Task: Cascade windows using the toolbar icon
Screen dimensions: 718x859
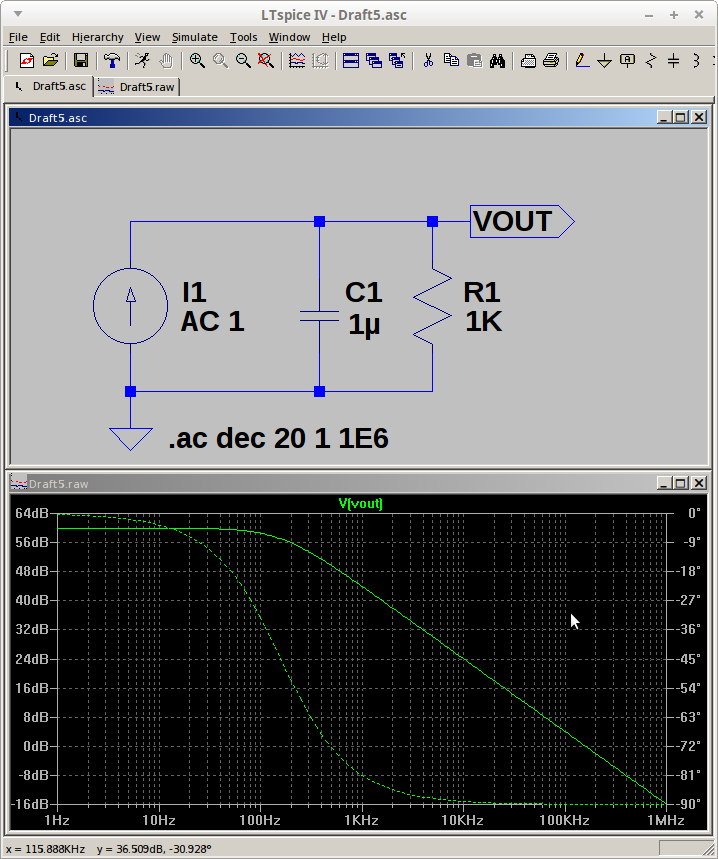Action: click(x=374, y=60)
